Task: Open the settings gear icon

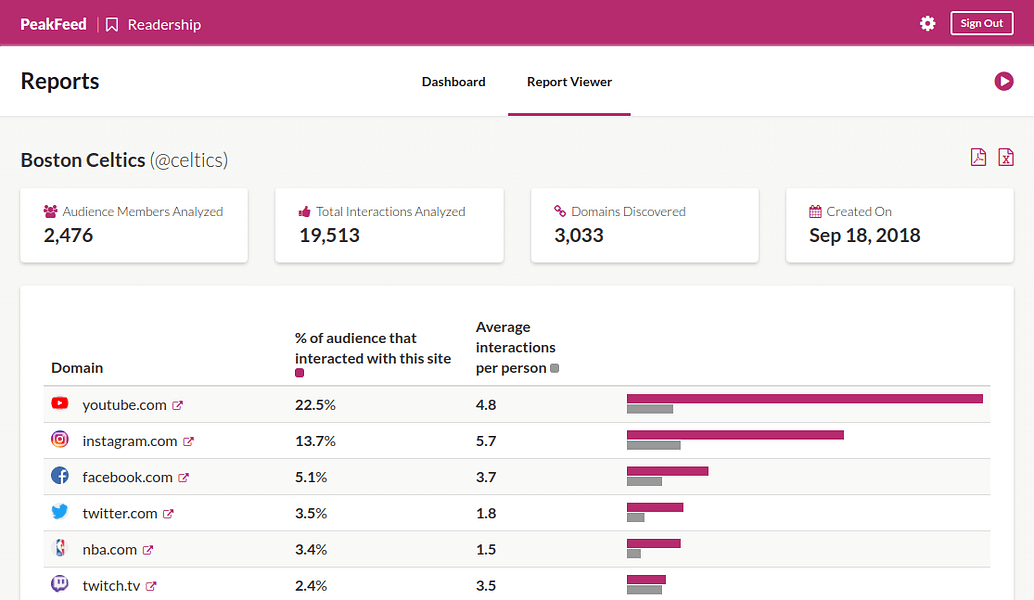Action: click(927, 24)
